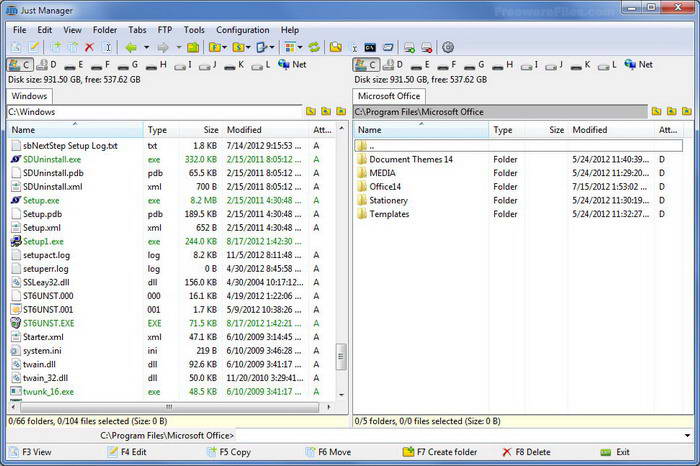Click the F5 Copy button
Viewport: 700px width, 466px height.
(229, 452)
